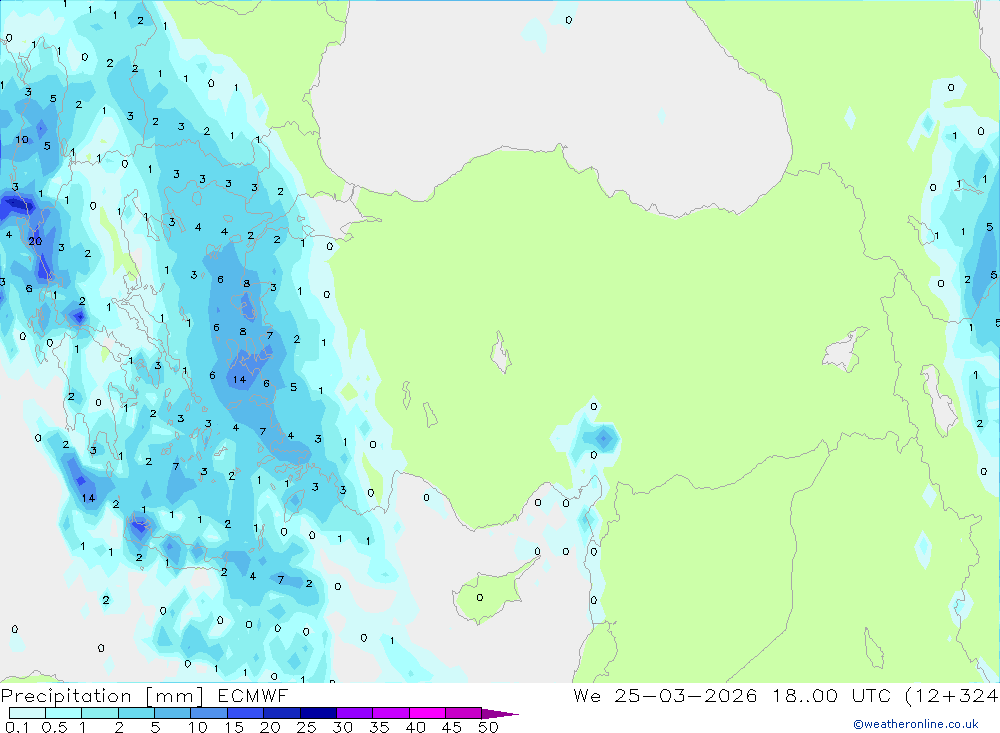Screen dimensions: 1000x733
Task: Click the '(12+324' forecast offset text
Action: [952, 696]
